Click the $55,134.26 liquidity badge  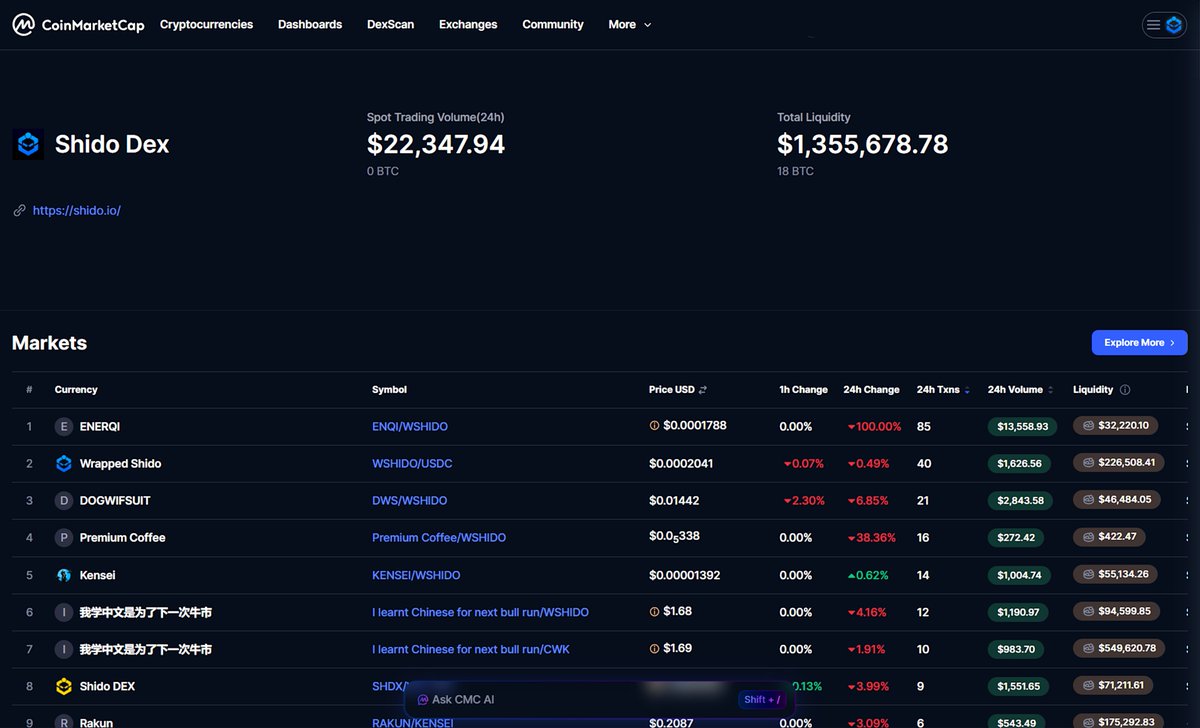point(1116,574)
